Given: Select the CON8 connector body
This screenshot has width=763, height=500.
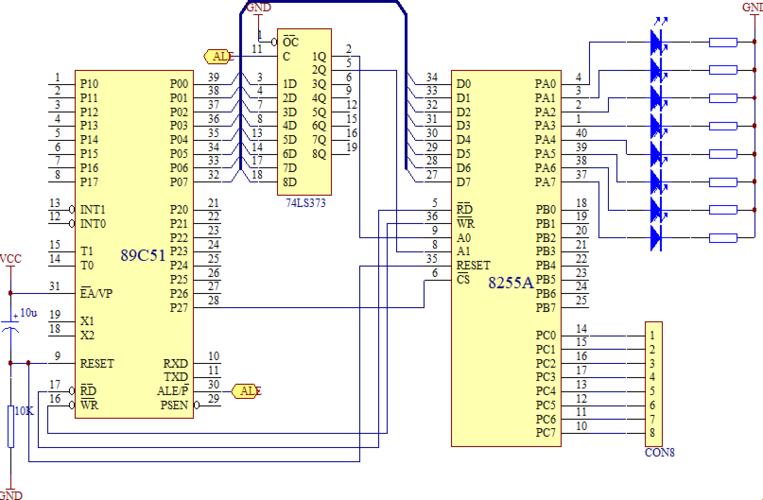Looking at the screenshot, I should [654, 384].
